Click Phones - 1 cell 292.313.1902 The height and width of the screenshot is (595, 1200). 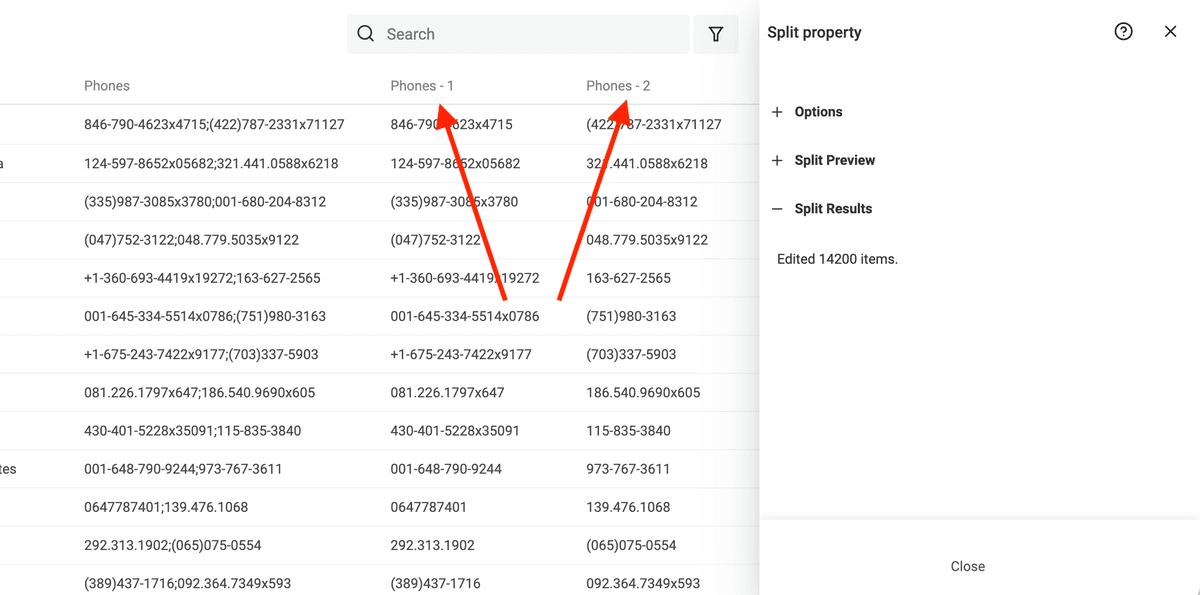432,546
